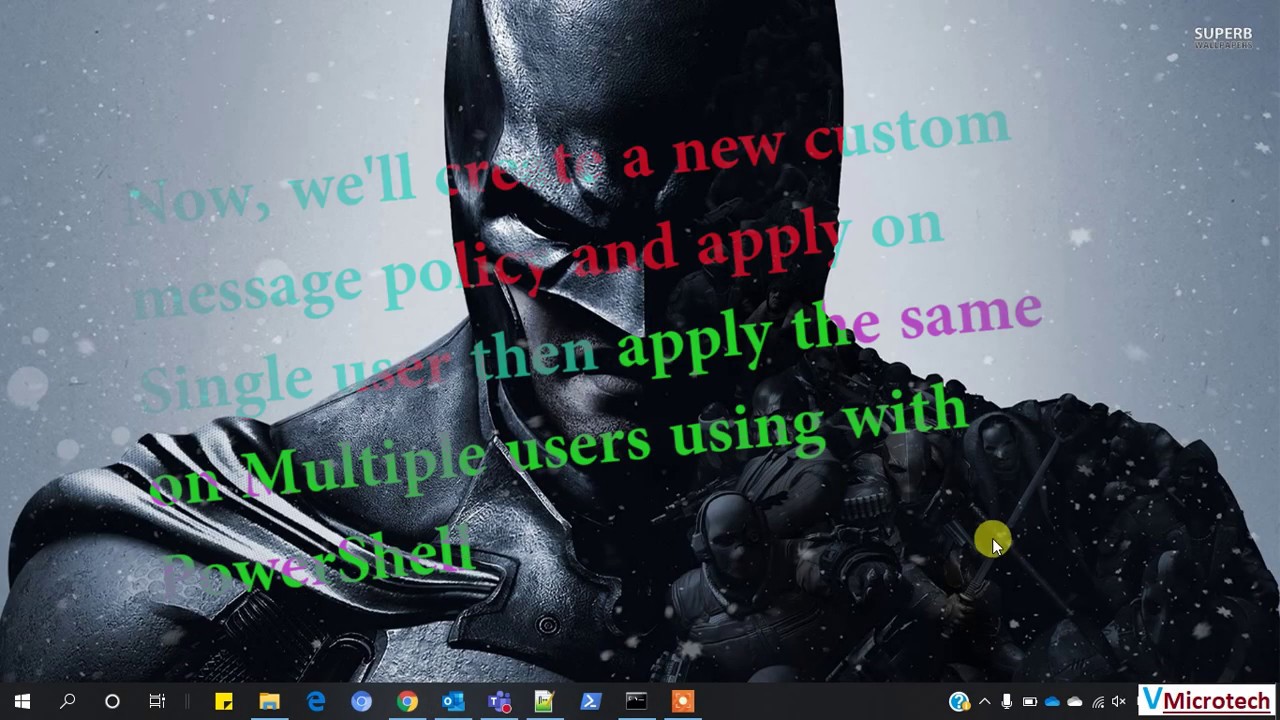
Task: Launch Microsoft Edge from taskbar
Action: (316, 702)
